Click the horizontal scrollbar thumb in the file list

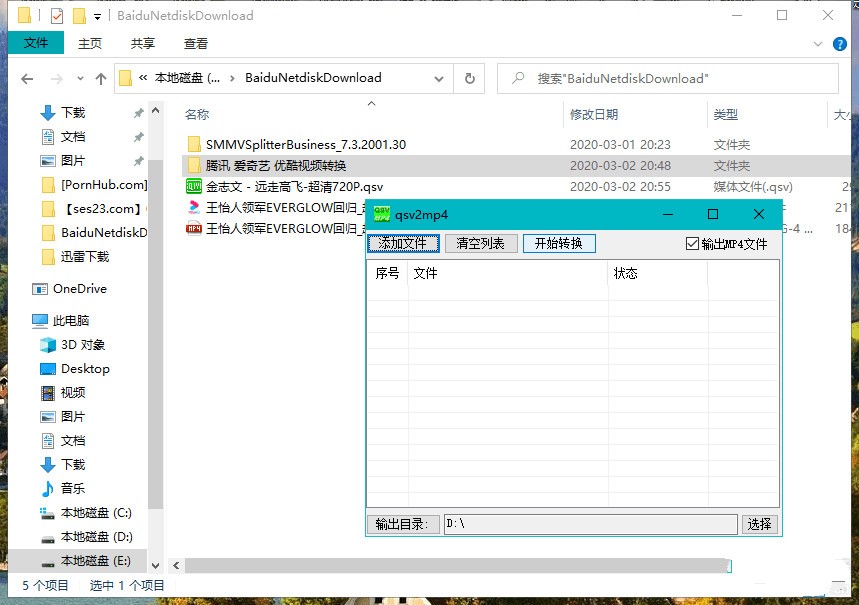tap(458, 566)
